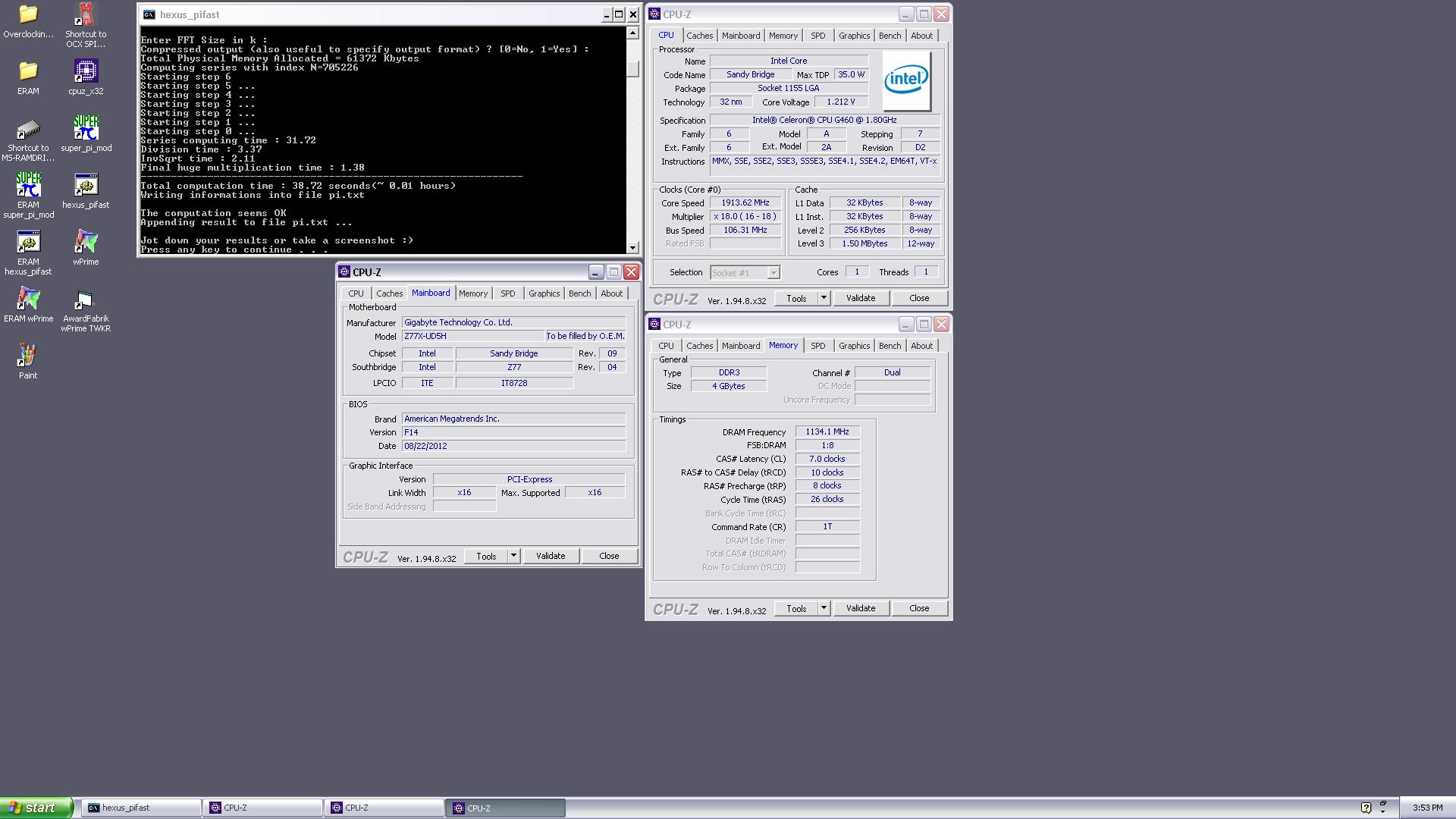Expand Tools dropdown arrow in CPU window
Image resolution: width=1456 pixels, height=819 pixels.
[824, 298]
